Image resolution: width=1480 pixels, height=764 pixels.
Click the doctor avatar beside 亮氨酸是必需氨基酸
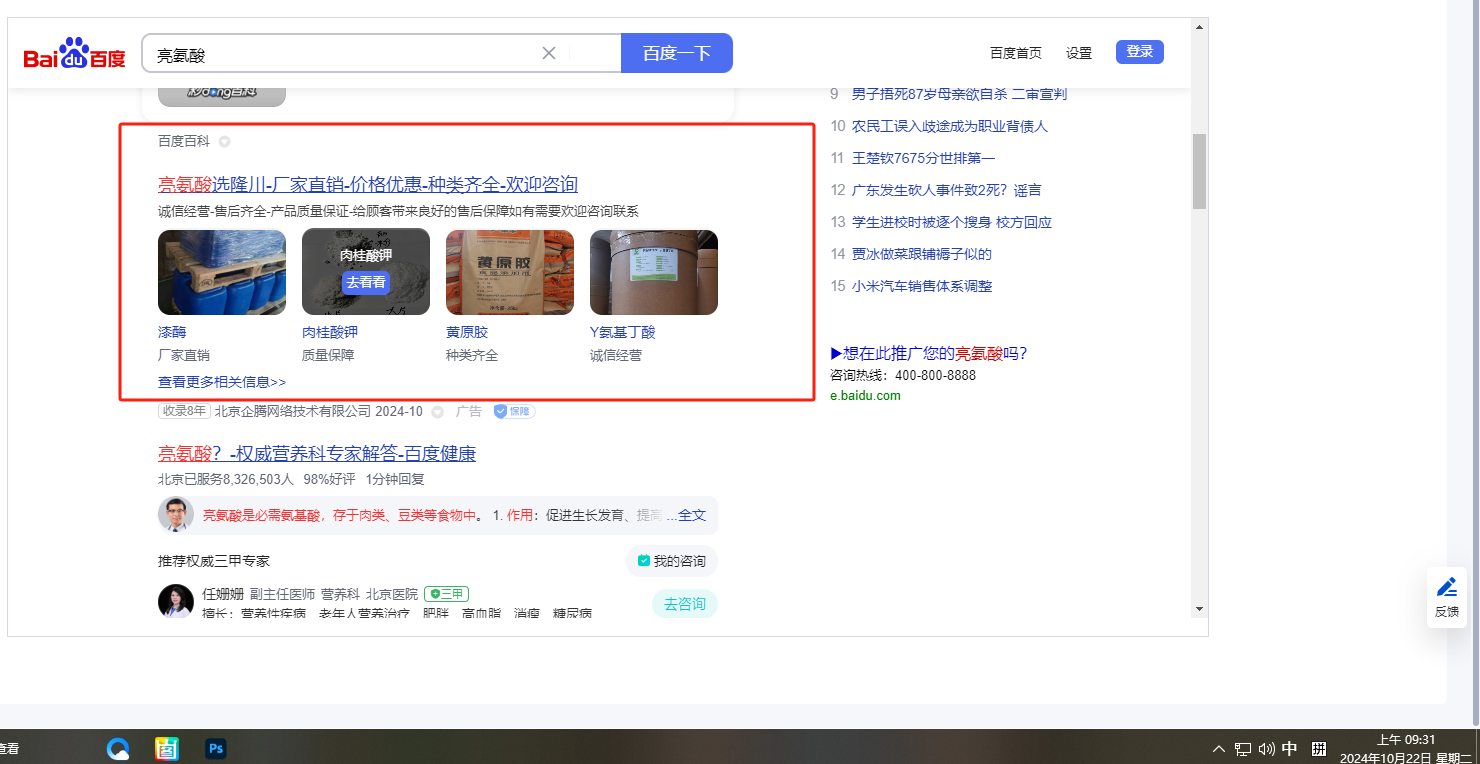[x=176, y=515]
